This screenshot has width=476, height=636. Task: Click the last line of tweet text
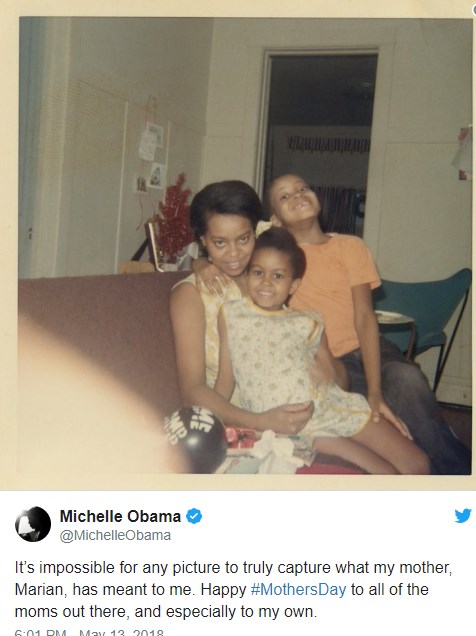pyautogui.click(x=165, y=611)
